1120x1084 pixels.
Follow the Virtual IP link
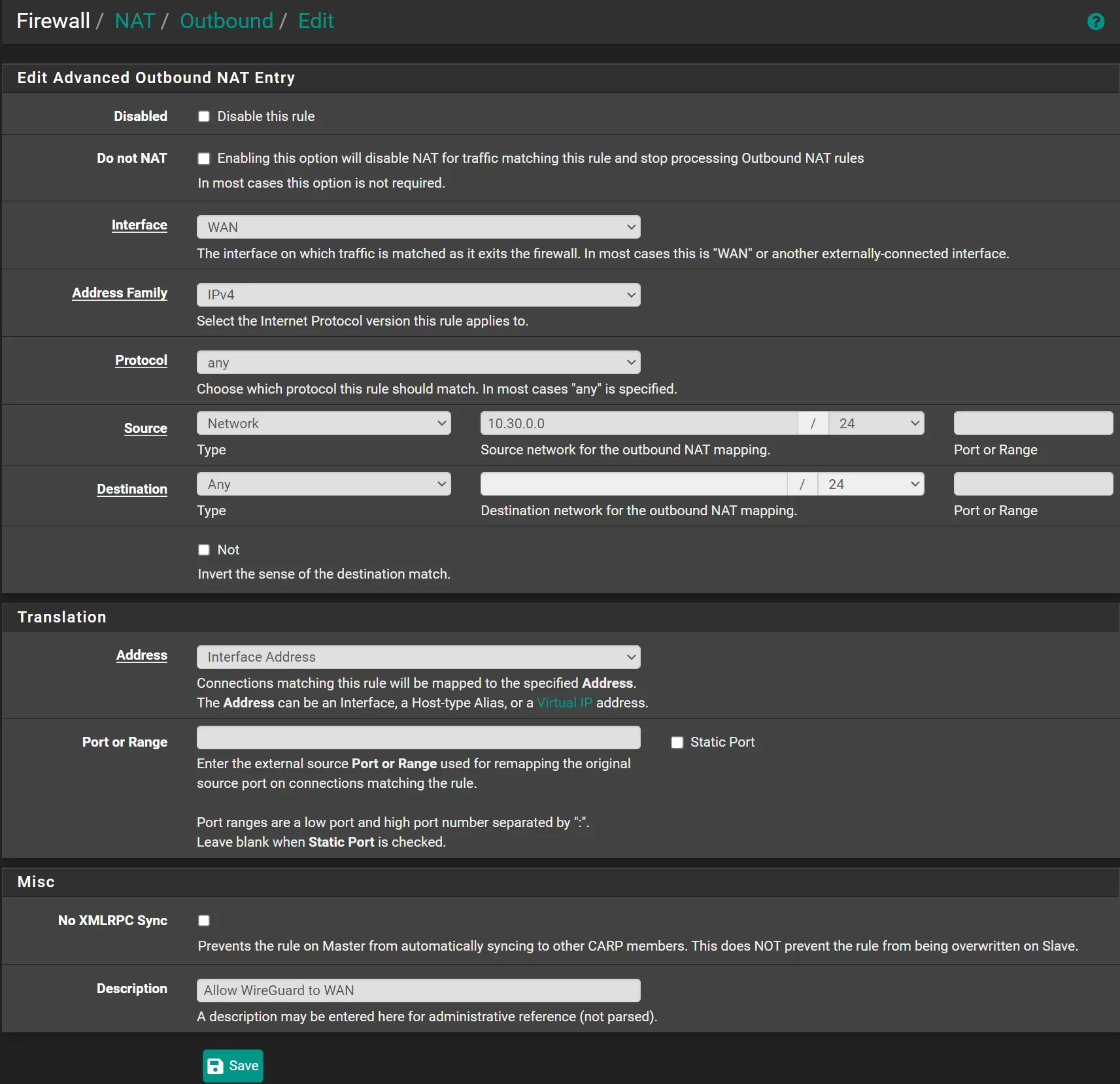(564, 702)
